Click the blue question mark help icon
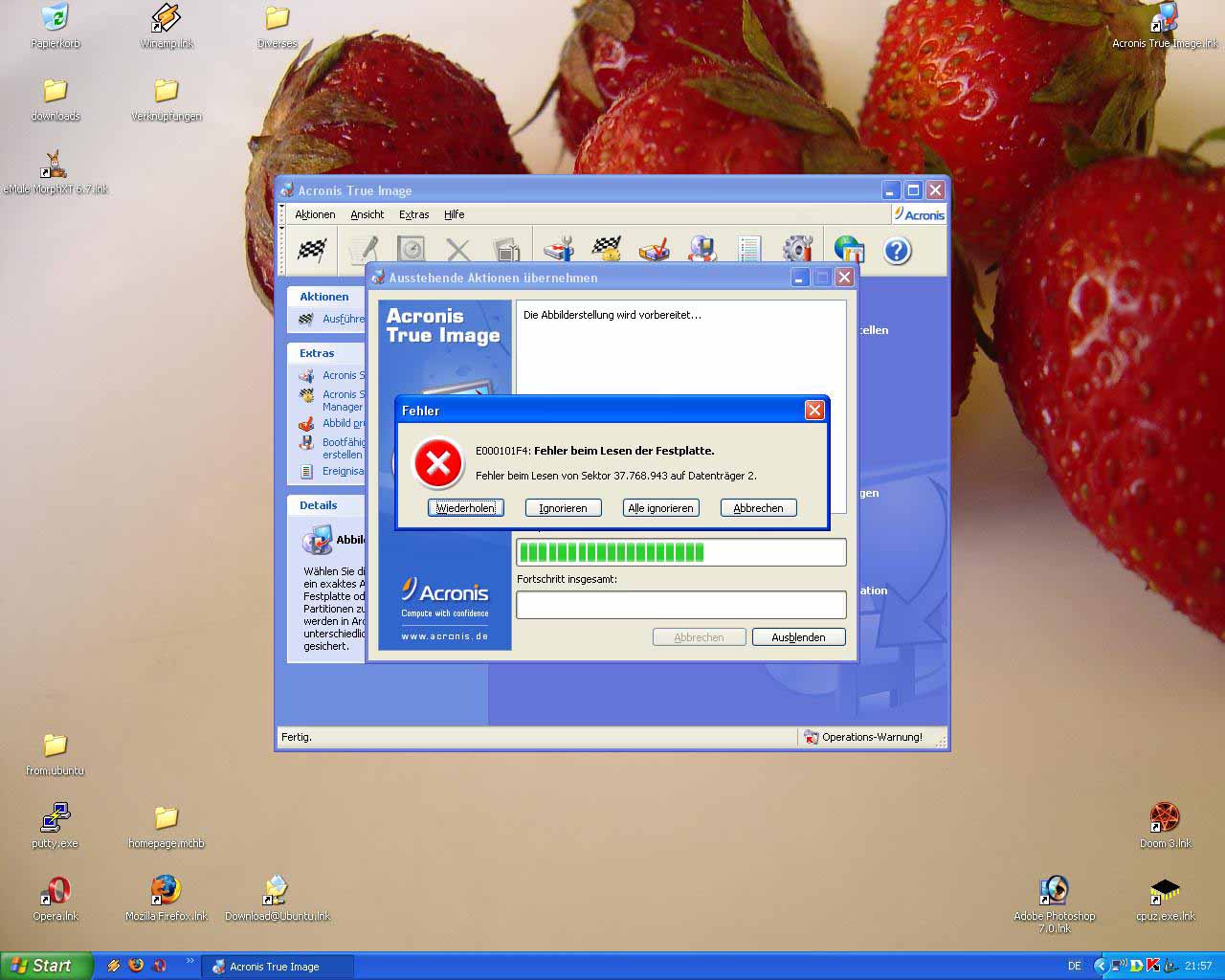 [897, 251]
